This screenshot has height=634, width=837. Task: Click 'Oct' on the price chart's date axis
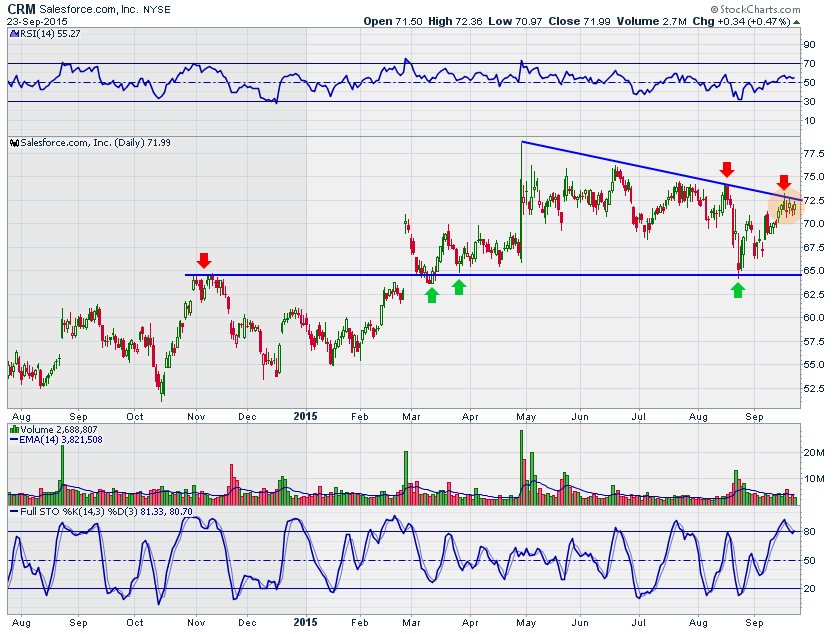(x=135, y=417)
